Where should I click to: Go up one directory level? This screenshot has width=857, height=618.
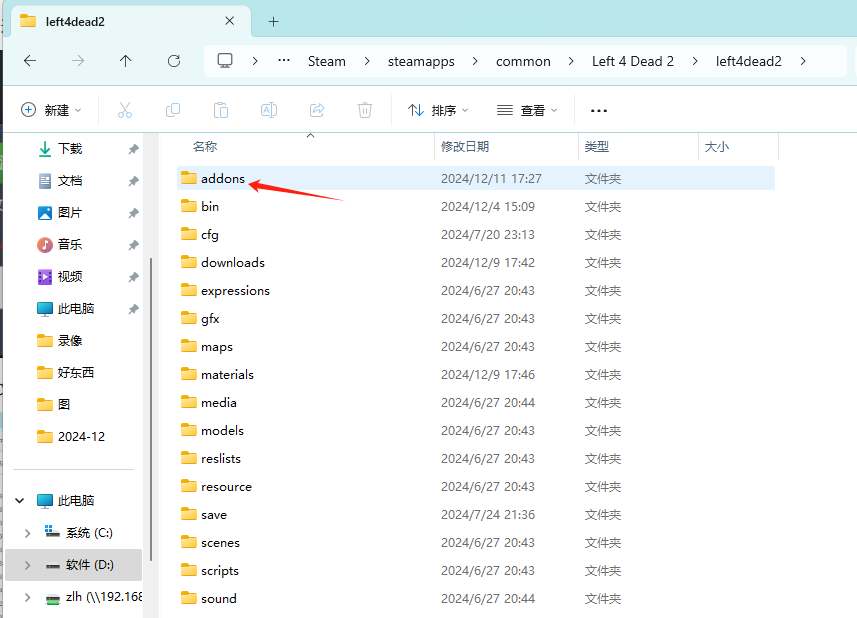pos(126,61)
